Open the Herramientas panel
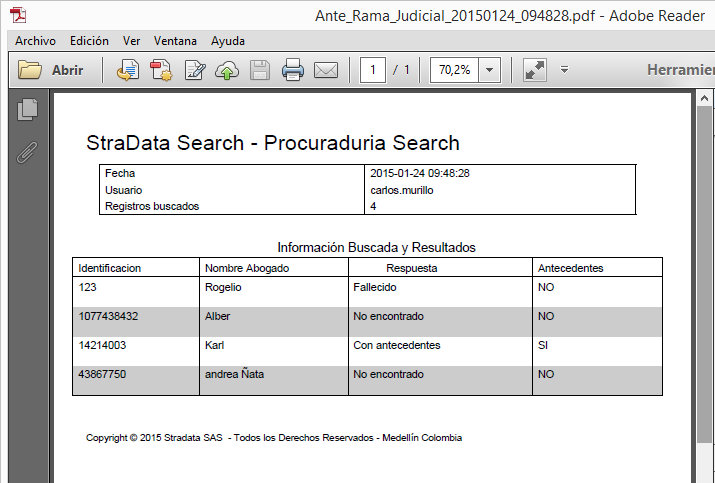The width and height of the screenshot is (715, 483). point(680,70)
